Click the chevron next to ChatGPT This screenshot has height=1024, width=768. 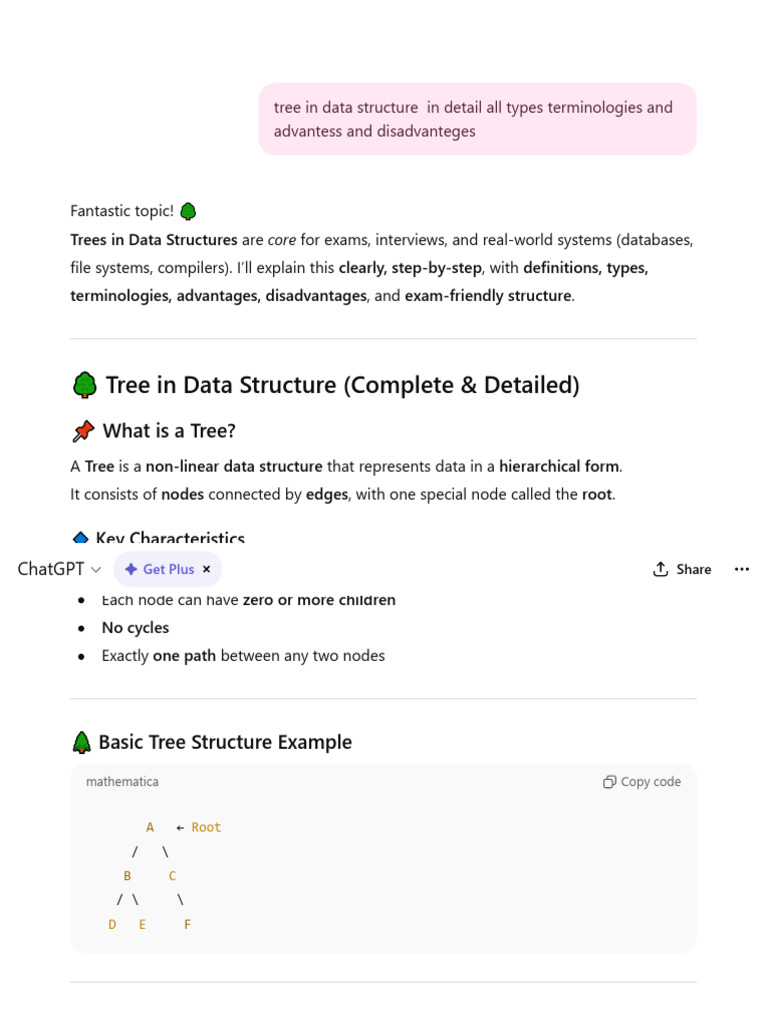pos(96,570)
